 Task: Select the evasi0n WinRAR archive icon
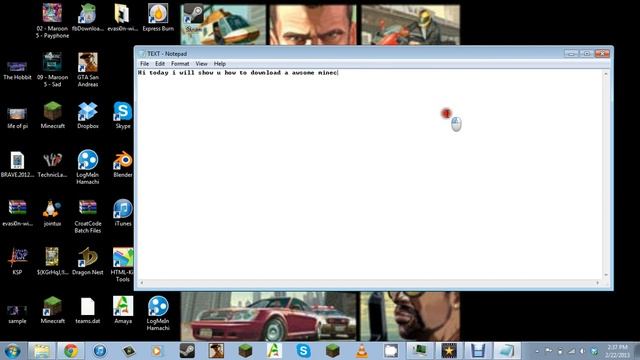tap(17, 213)
